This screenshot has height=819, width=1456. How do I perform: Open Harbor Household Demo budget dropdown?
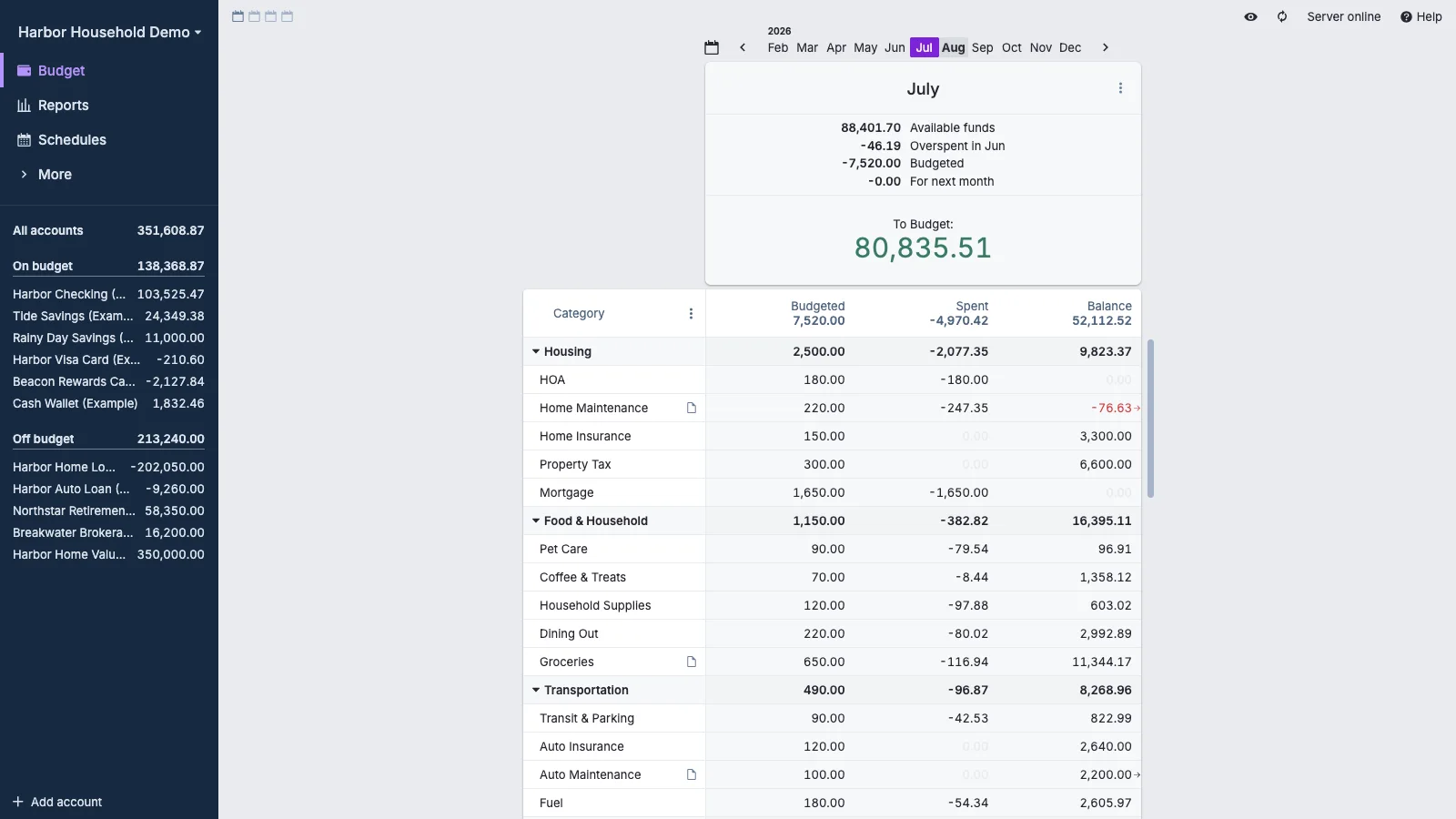pos(109,32)
